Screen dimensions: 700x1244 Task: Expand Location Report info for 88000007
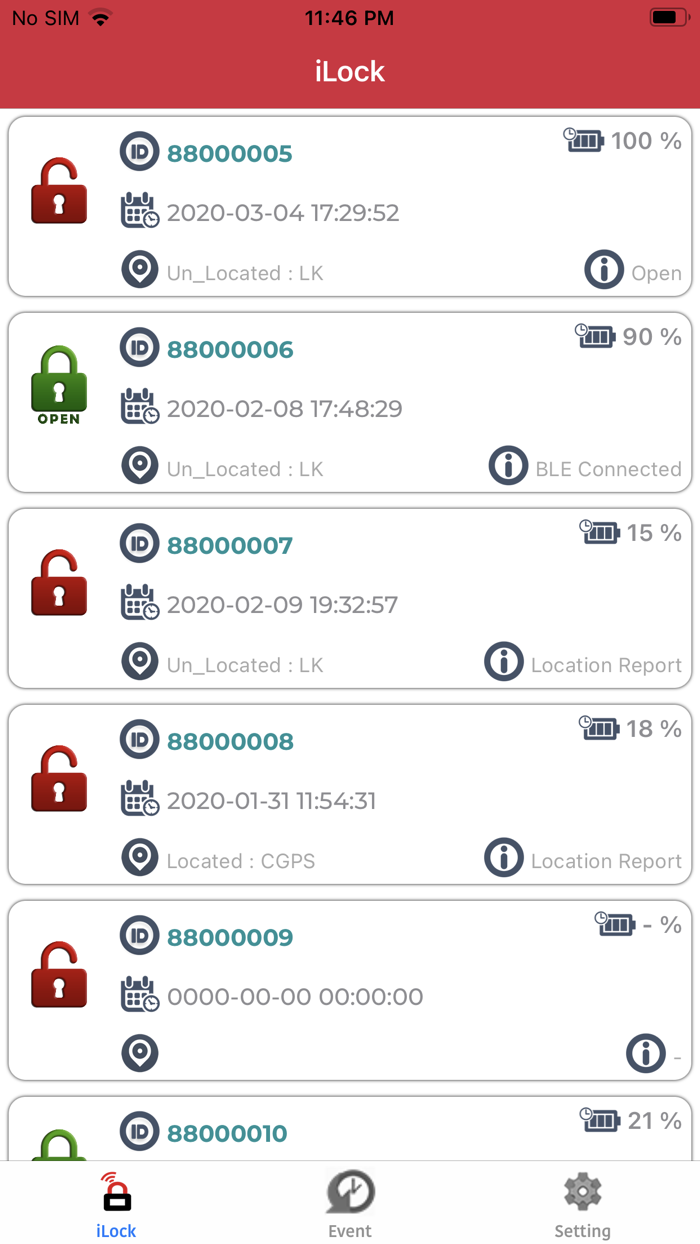504,661
